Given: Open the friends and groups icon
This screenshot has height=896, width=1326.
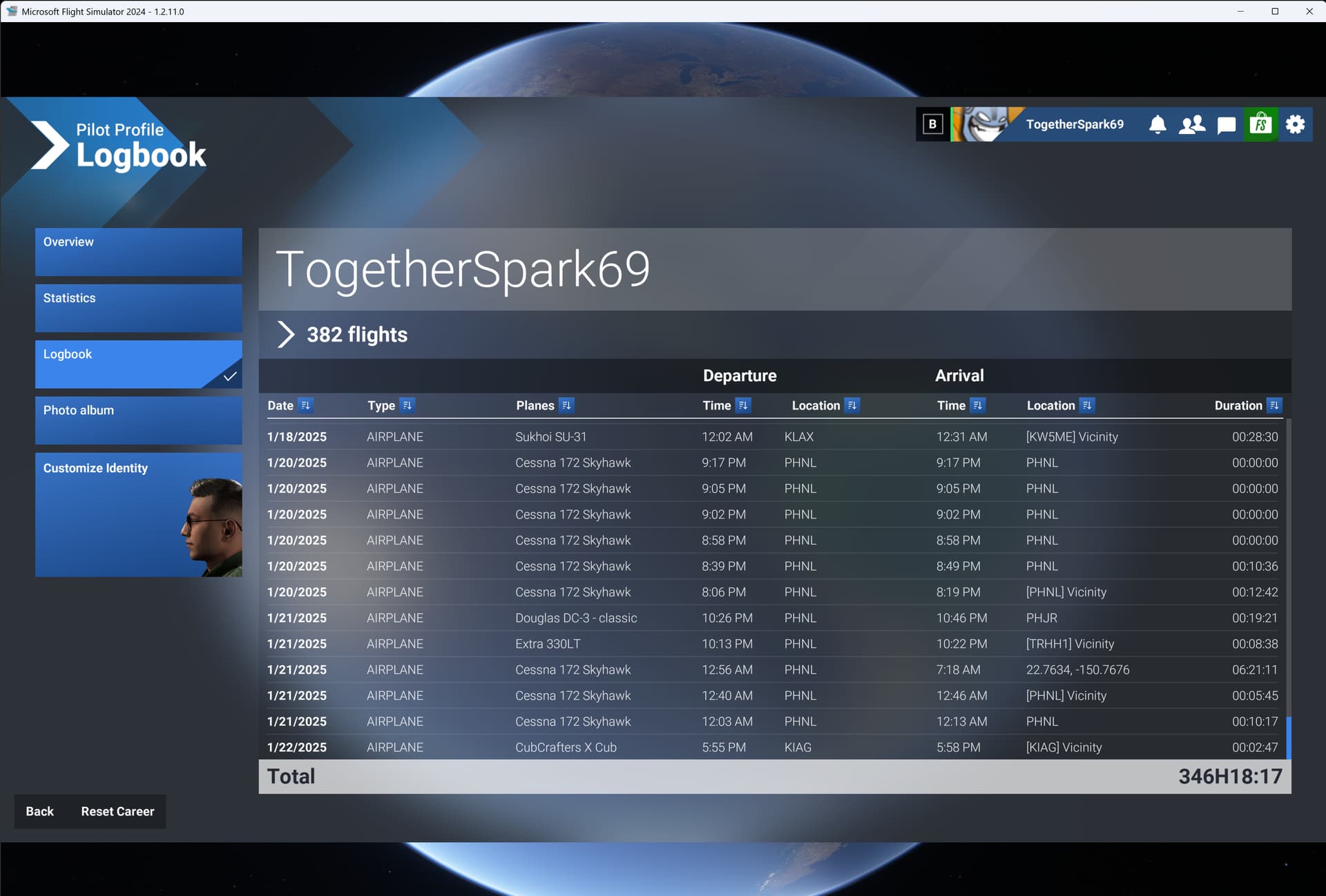Looking at the screenshot, I should tap(1191, 124).
